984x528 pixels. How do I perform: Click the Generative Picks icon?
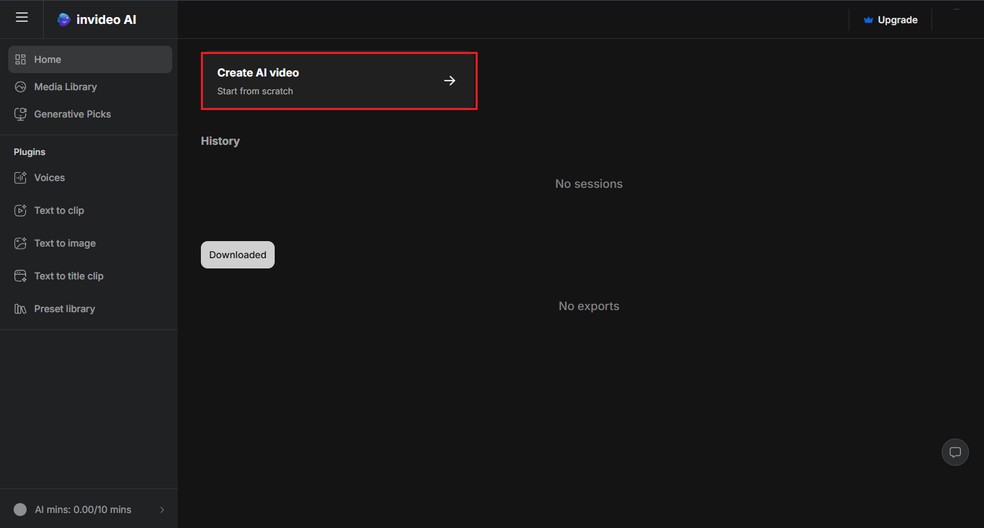pyautogui.click(x=20, y=114)
